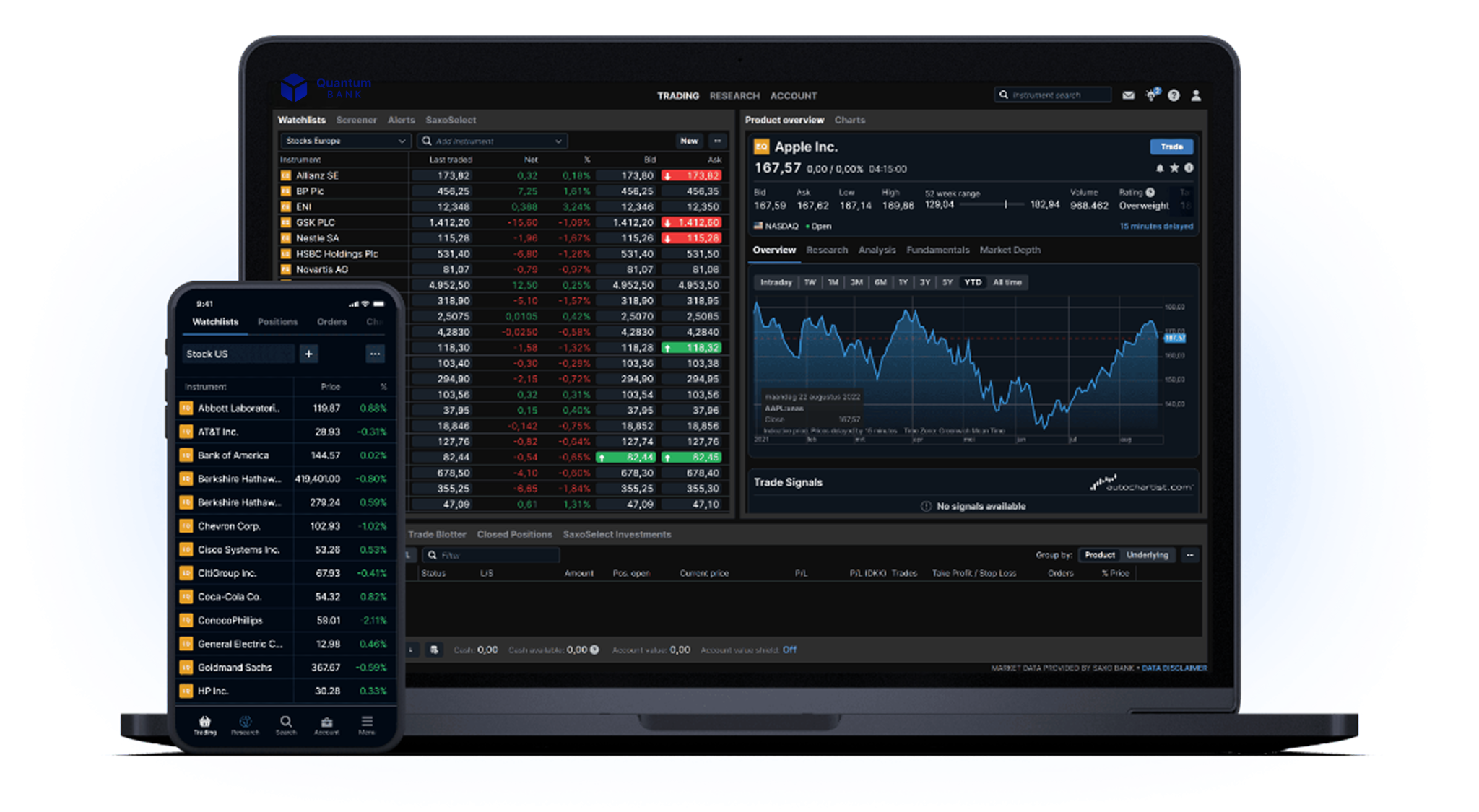Expand Add instrument dropdown arrow
The width and height of the screenshot is (1479, 812).
pos(558,141)
